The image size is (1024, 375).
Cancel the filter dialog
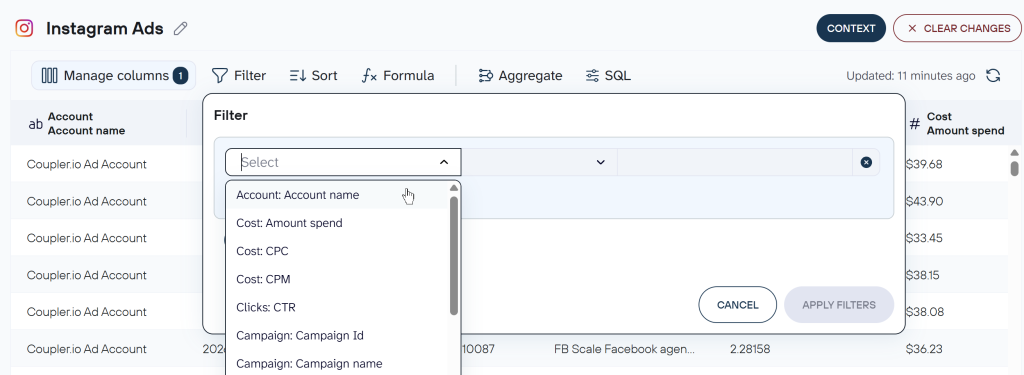pos(737,304)
